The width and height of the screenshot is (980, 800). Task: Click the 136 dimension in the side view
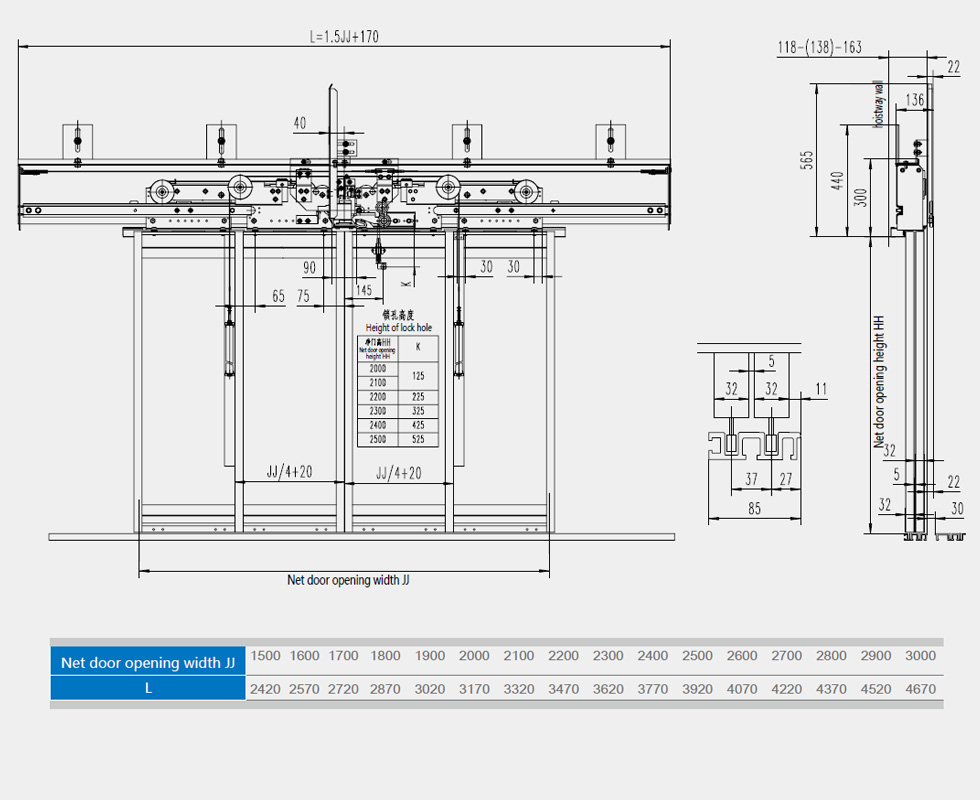click(x=914, y=99)
